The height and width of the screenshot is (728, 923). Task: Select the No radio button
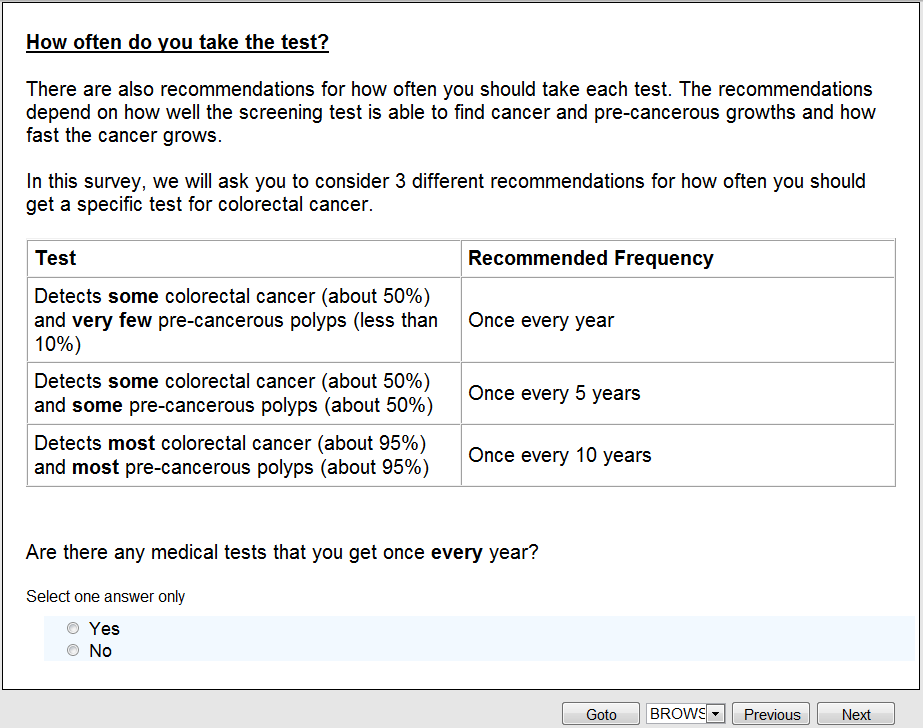pyautogui.click(x=72, y=651)
